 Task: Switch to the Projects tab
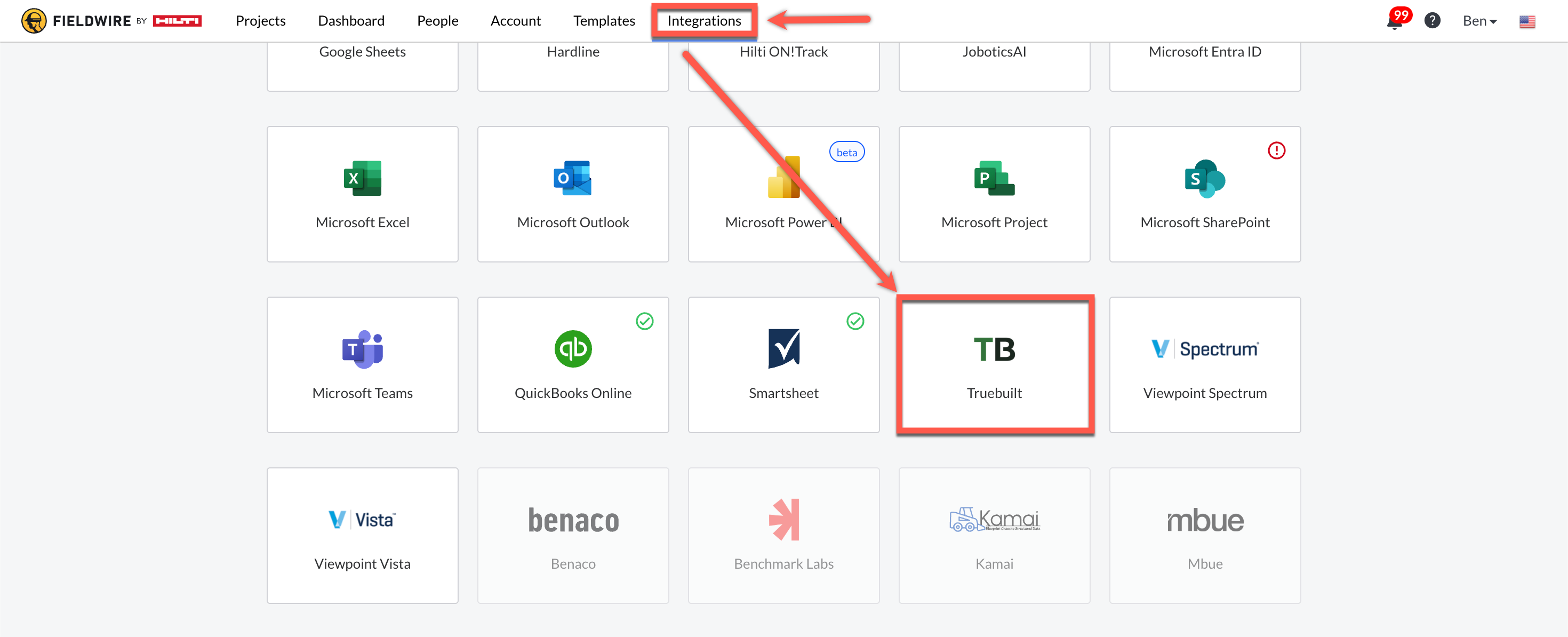tap(260, 21)
